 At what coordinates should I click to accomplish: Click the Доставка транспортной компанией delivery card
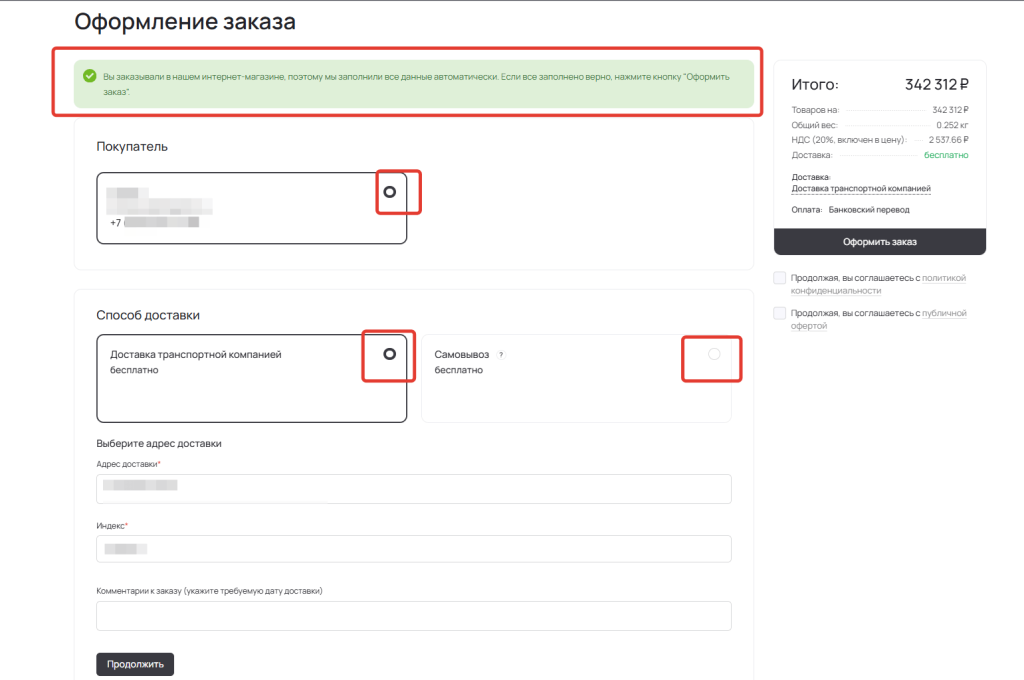pyautogui.click(x=251, y=378)
